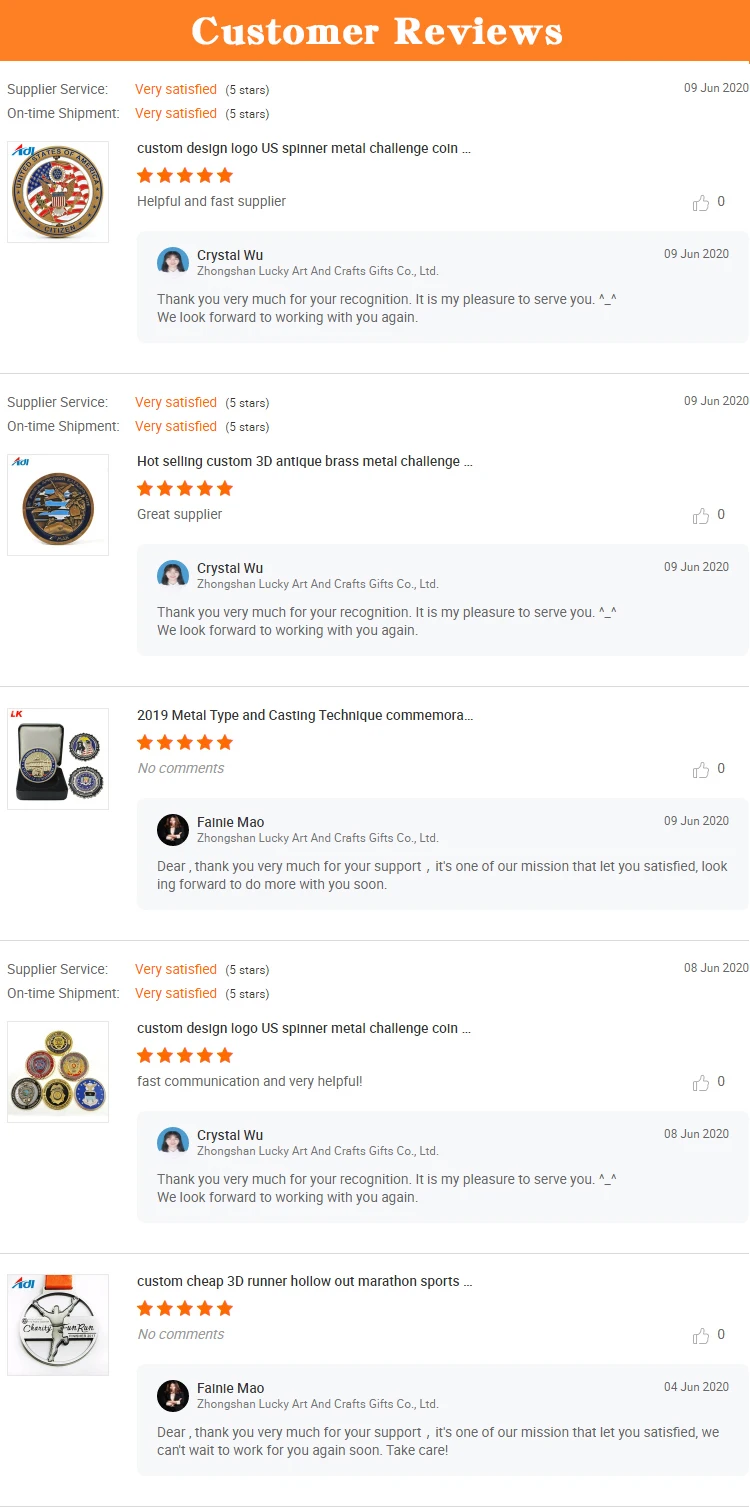Viewport: 750px width, 1507px height.
Task: Open US citizen challenge coin thumbnail
Action: tap(58, 192)
